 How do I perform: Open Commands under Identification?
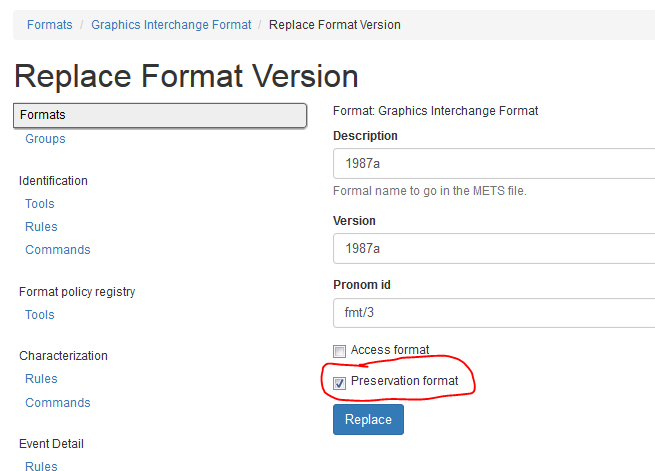tap(58, 250)
